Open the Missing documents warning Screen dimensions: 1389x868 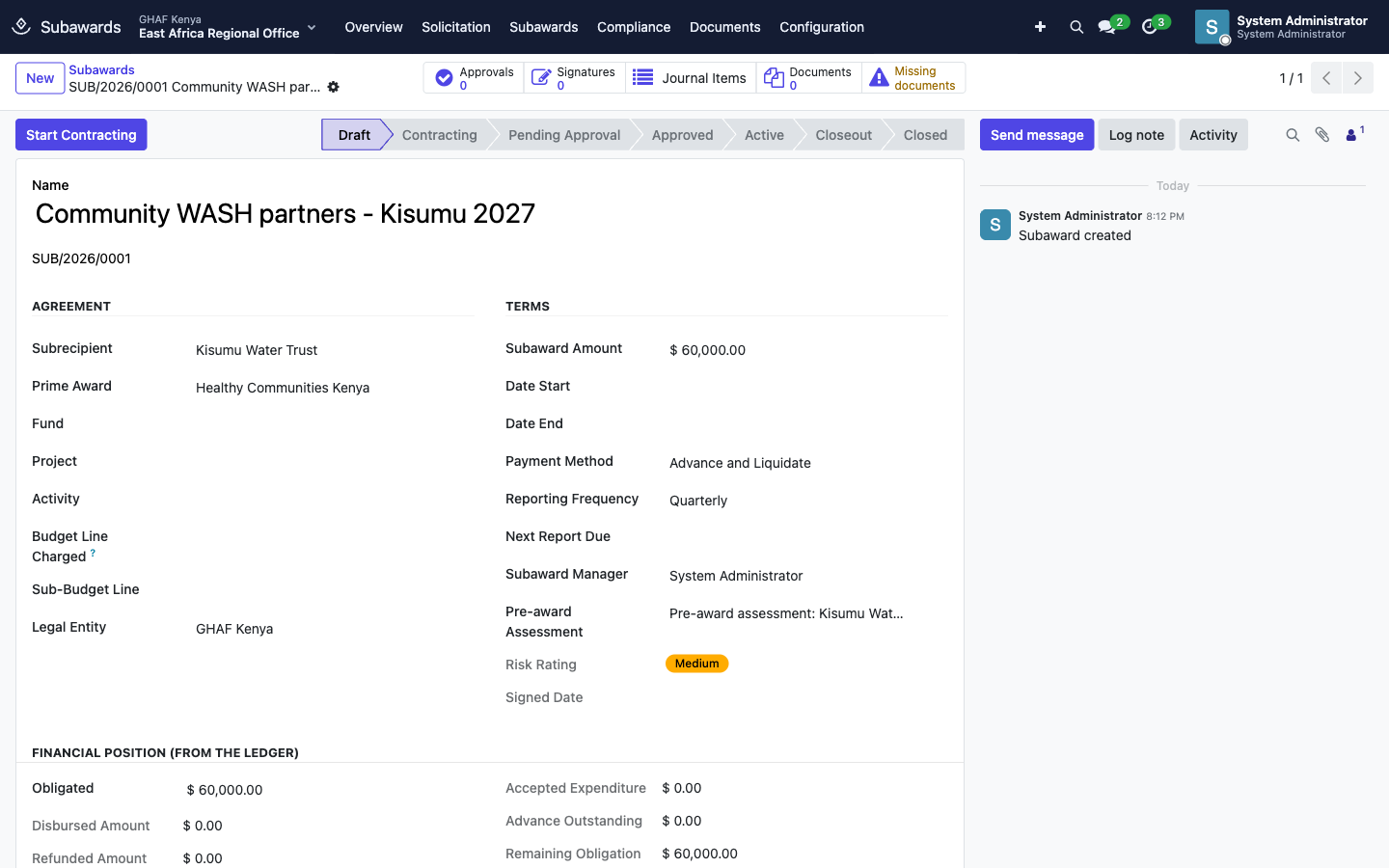tap(912, 78)
